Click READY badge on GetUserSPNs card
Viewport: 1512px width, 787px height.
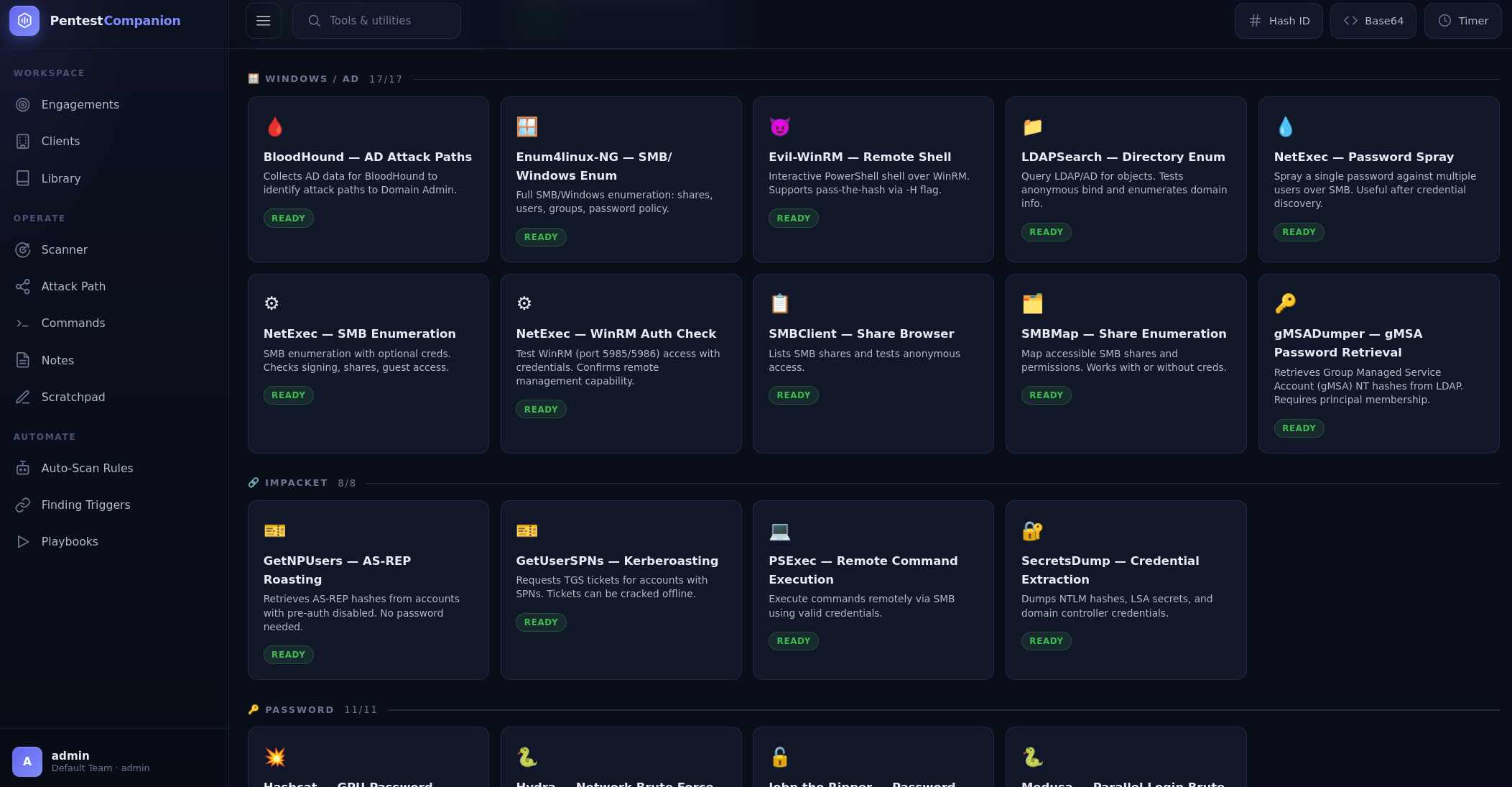(541, 622)
